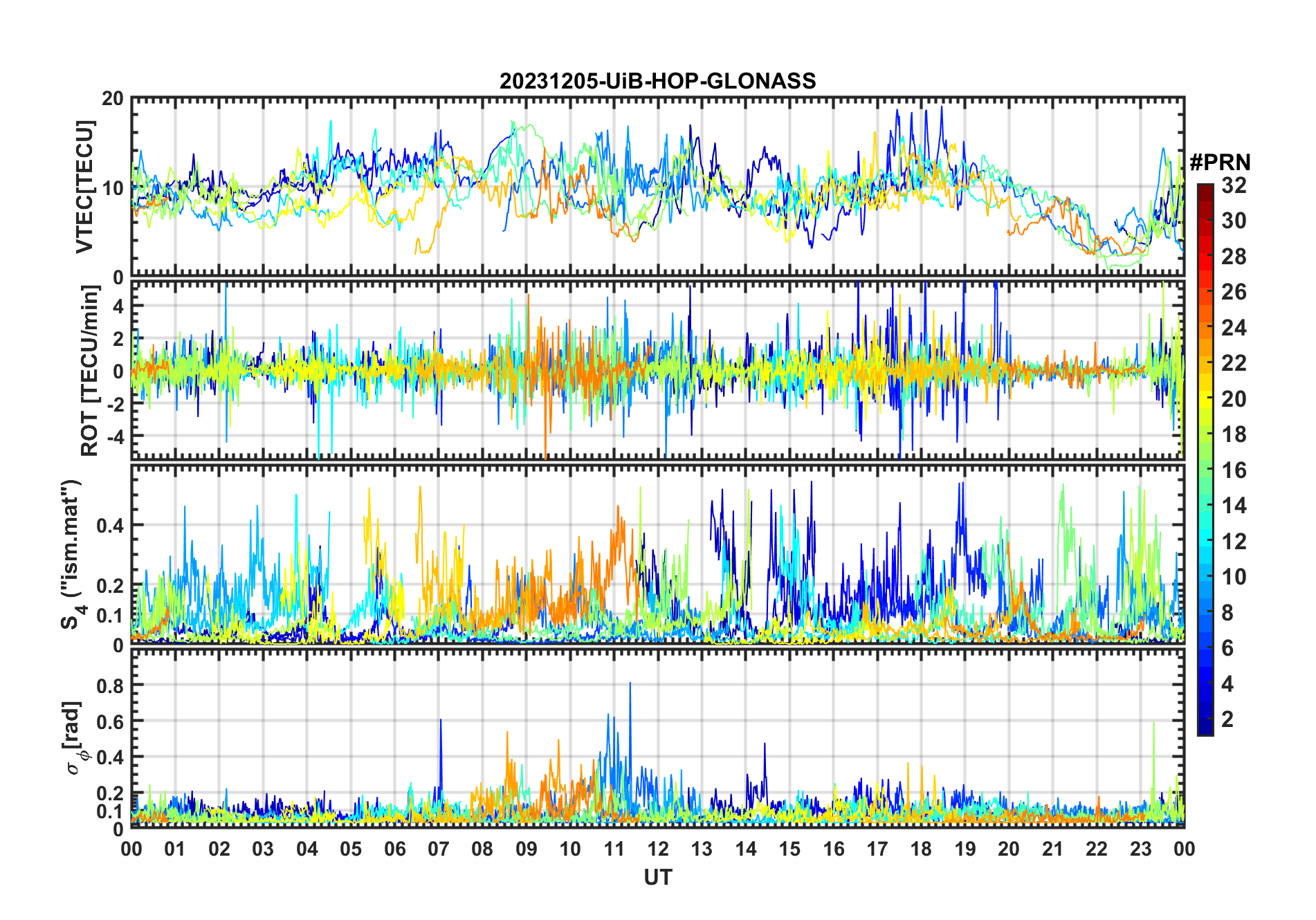The height and width of the screenshot is (920, 1316).
Task: Click colorbar tick label 16
Action: 1234,470
